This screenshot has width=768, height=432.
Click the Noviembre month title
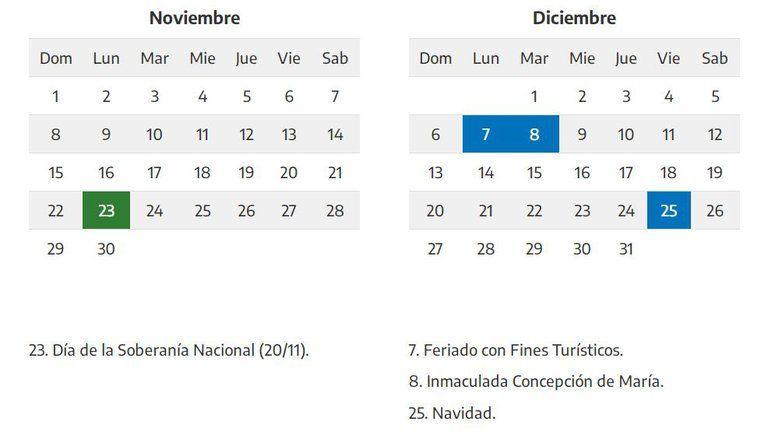click(x=194, y=18)
